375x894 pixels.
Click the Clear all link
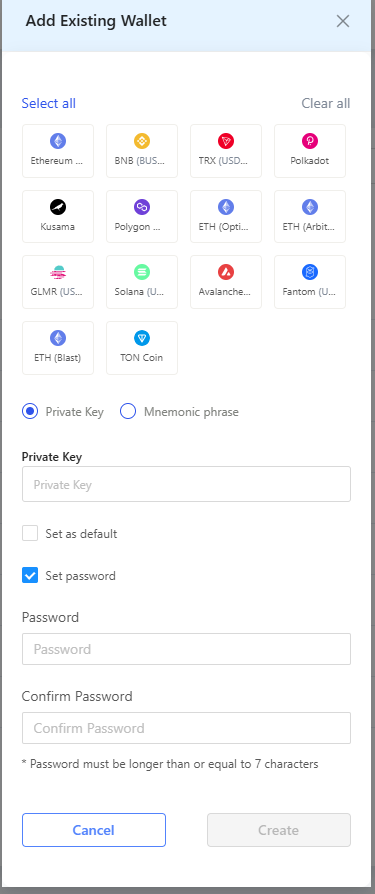click(326, 103)
